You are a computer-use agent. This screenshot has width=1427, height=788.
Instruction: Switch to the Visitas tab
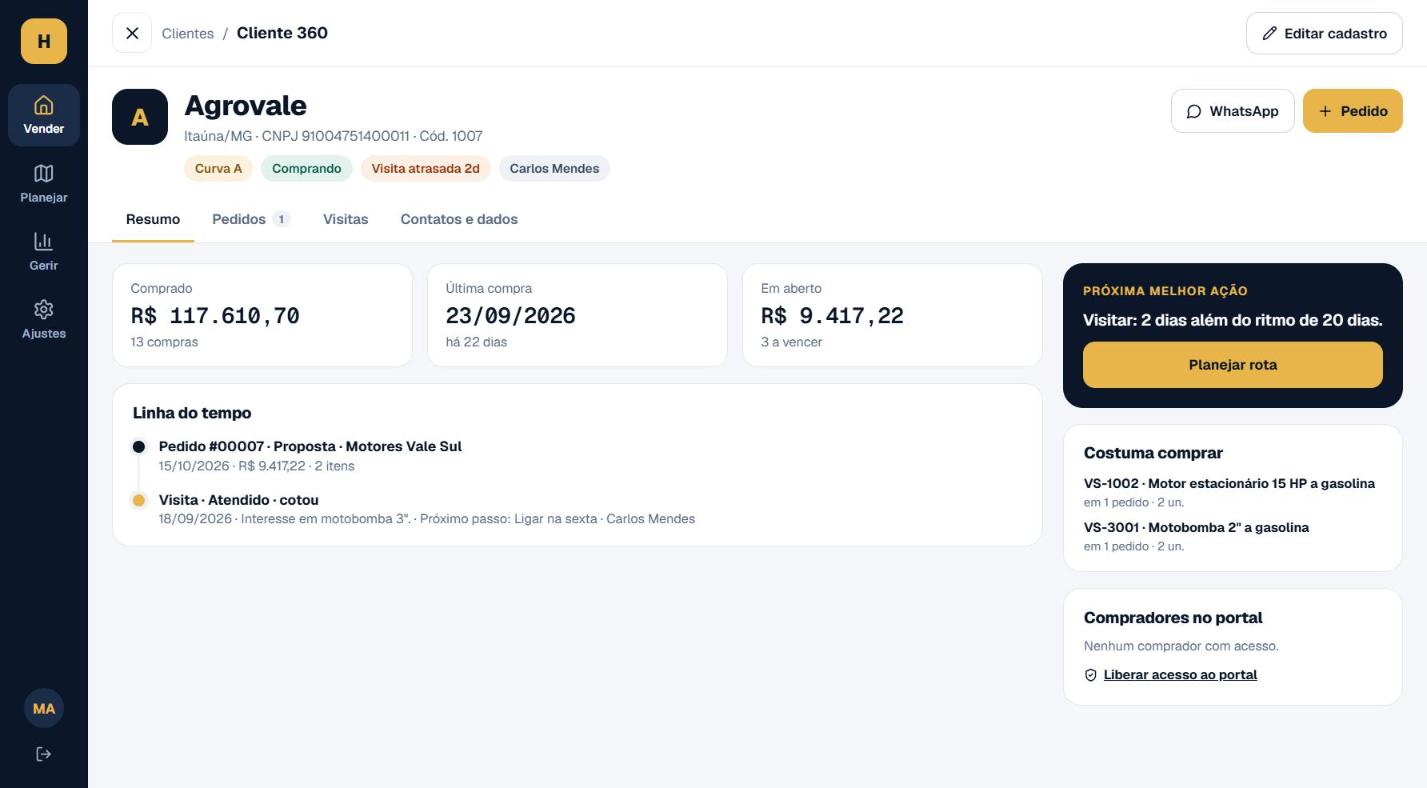point(345,219)
